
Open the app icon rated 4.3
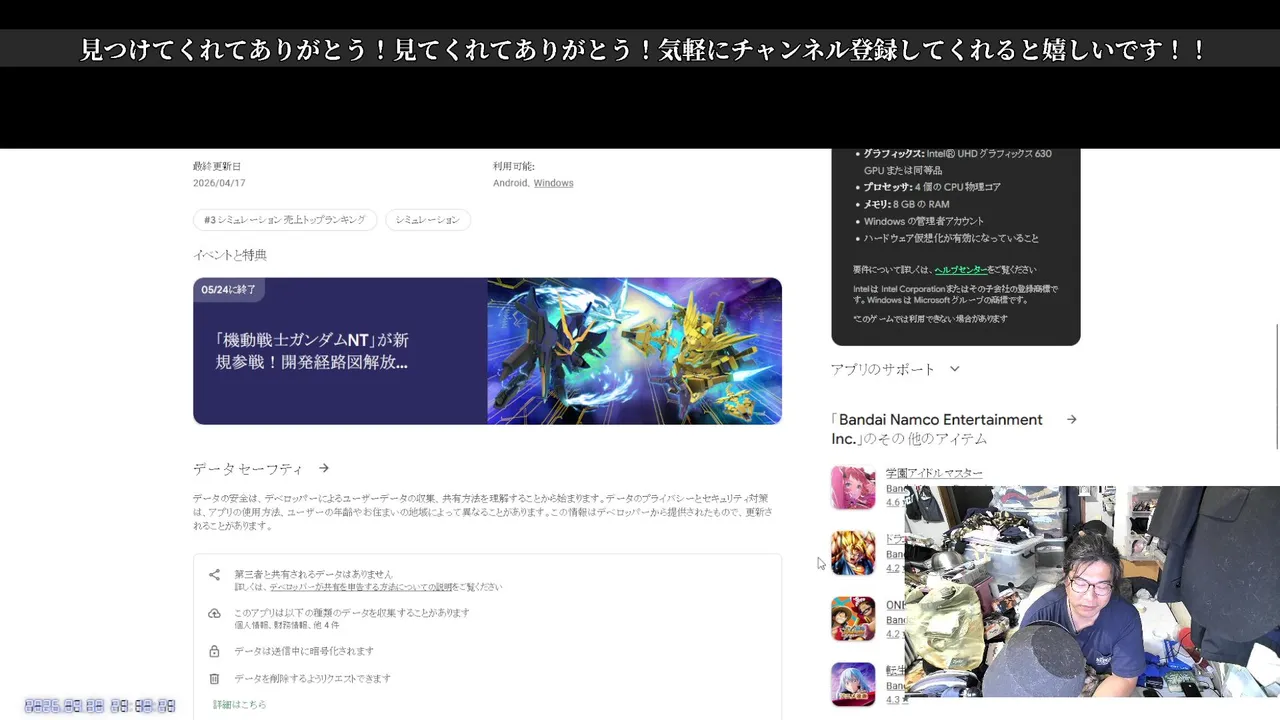(x=853, y=685)
